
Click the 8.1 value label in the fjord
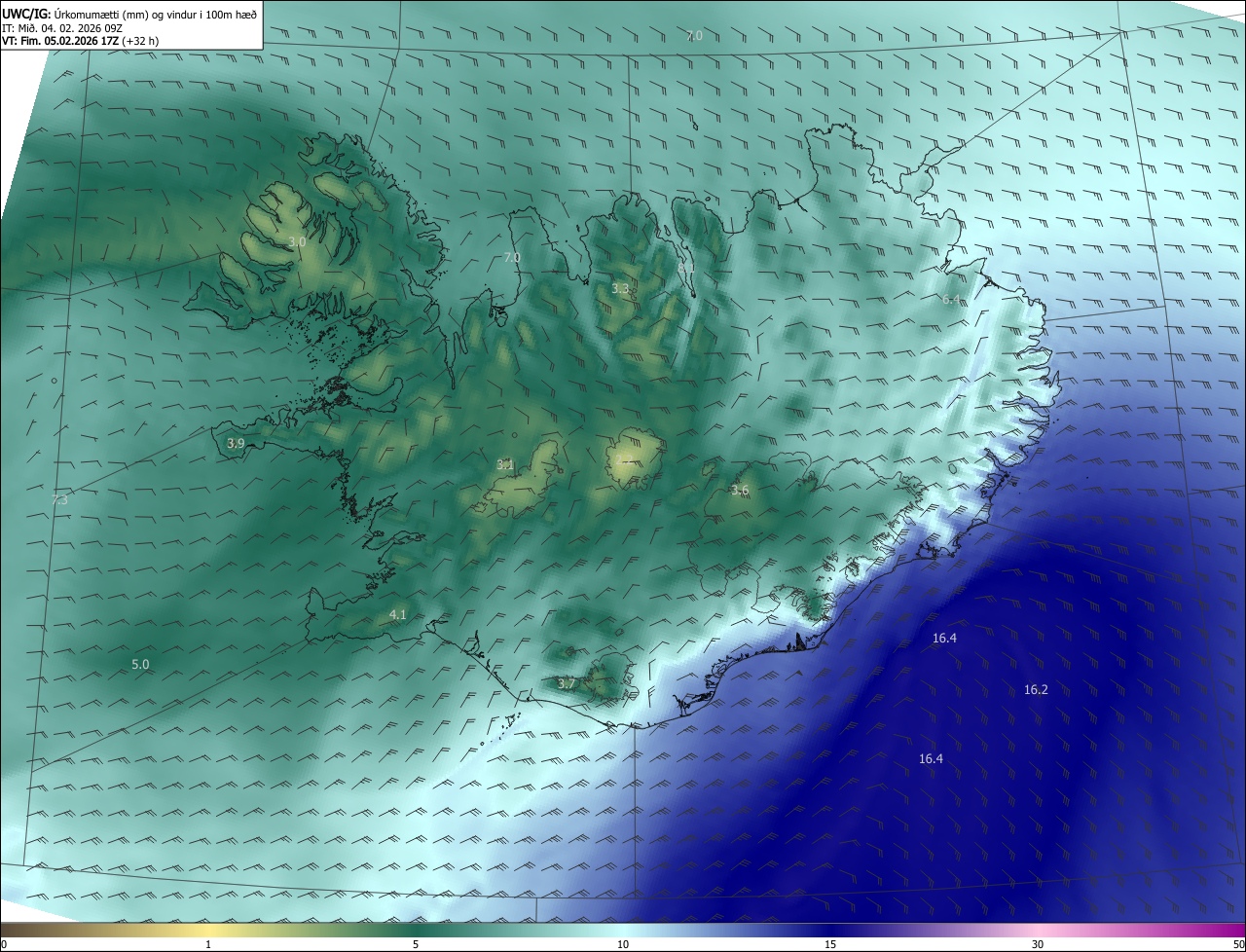(686, 267)
